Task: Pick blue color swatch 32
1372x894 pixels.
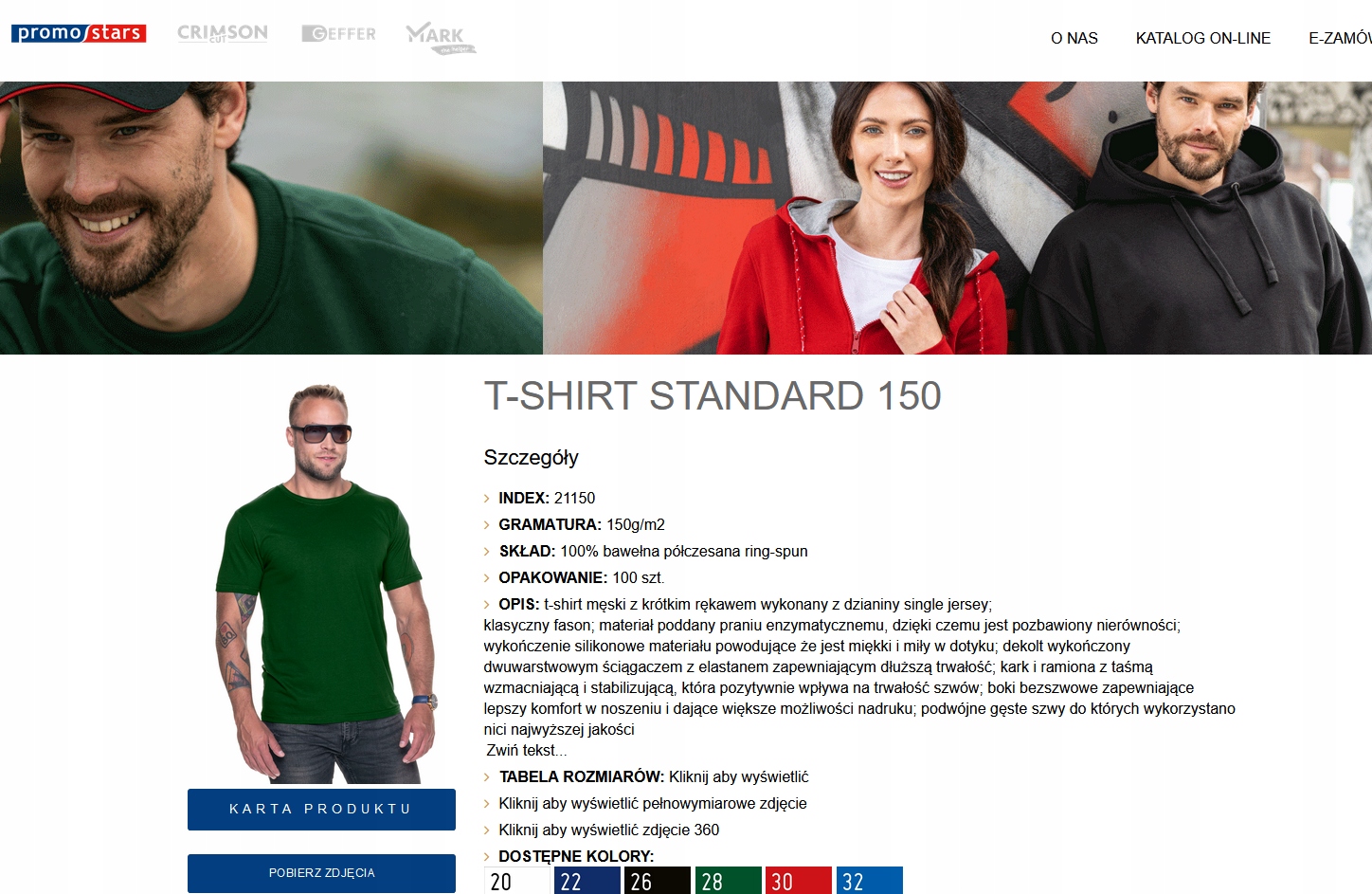Action: (870, 881)
